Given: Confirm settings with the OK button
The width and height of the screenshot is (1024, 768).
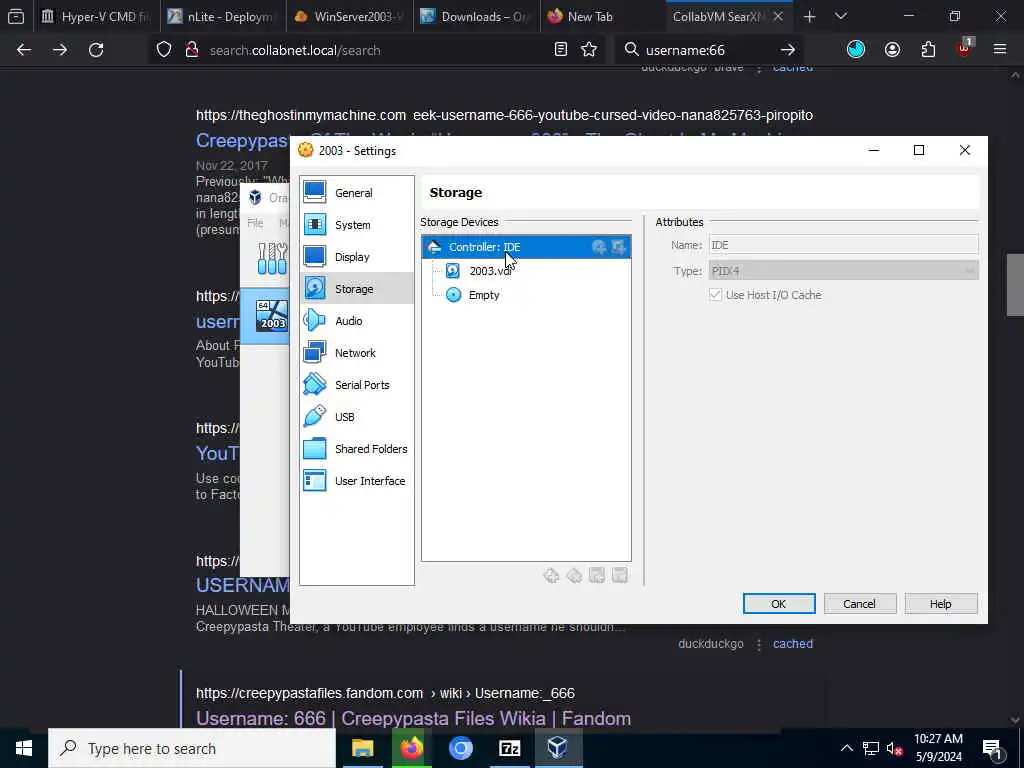Looking at the screenshot, I should pyautogui.click(x=778, y=604).
